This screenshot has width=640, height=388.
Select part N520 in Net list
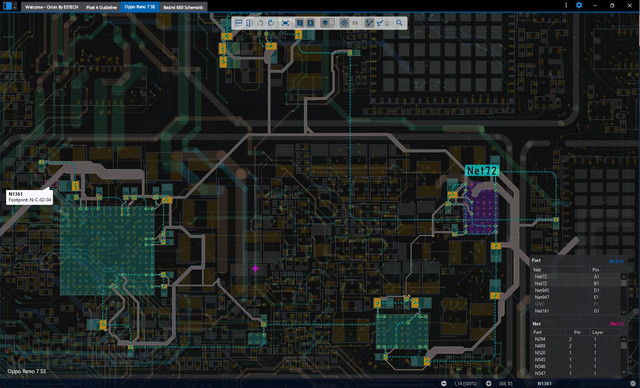[x=576, y=353]
